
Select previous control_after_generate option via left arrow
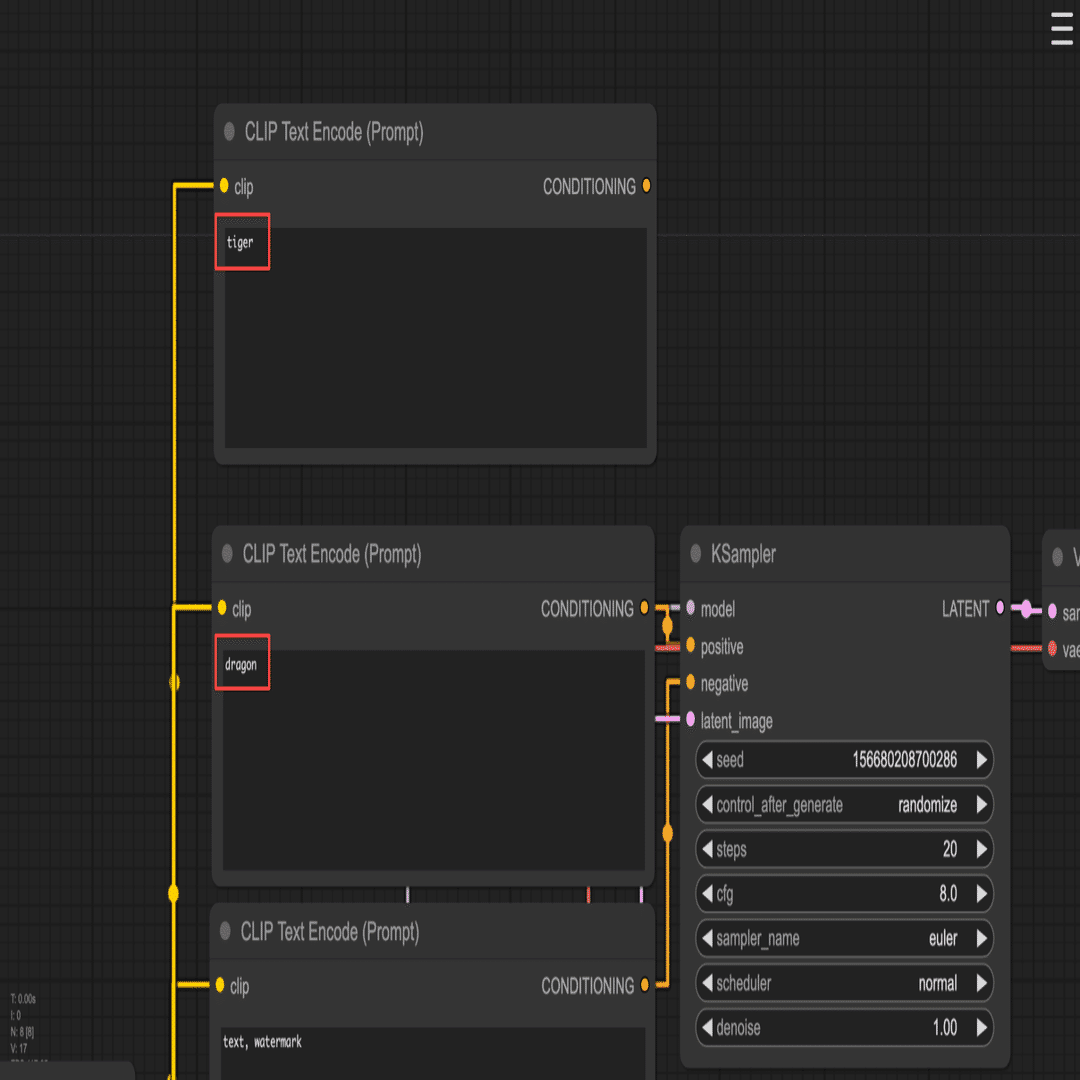[x=707, y=804]
